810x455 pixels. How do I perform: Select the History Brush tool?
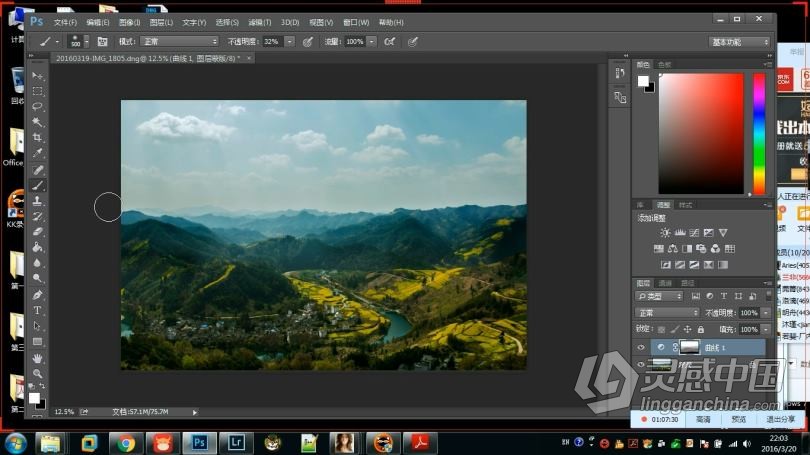point(38,216)
